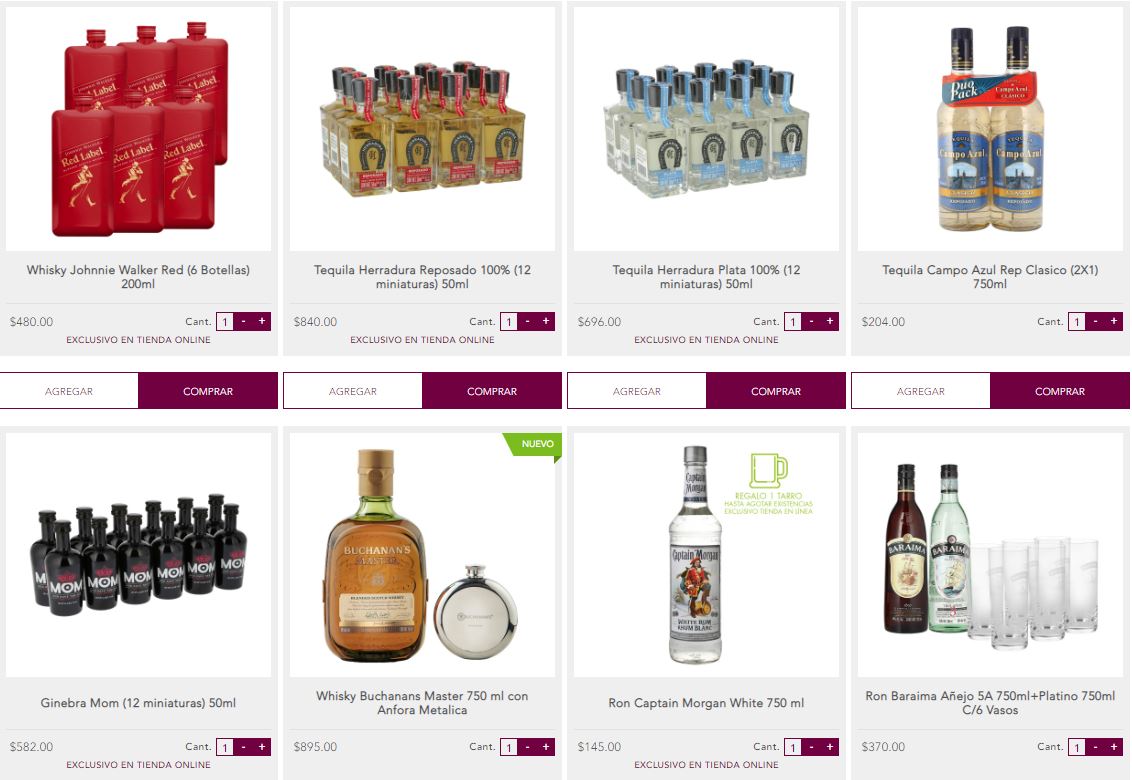Click plus for Tequila Herradura Plata quantity
This screenshot has width=1132, height=780.
(x=830, y=321)
